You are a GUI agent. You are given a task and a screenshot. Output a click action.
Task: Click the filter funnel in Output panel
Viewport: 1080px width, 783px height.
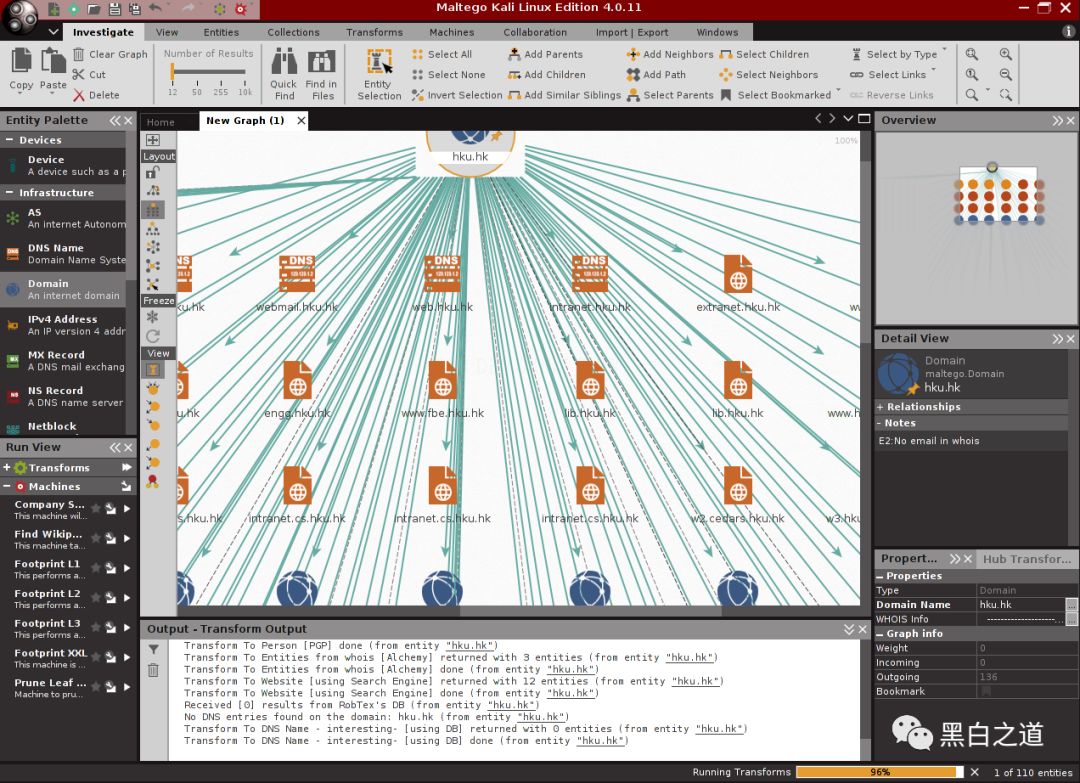pos(154,649)
